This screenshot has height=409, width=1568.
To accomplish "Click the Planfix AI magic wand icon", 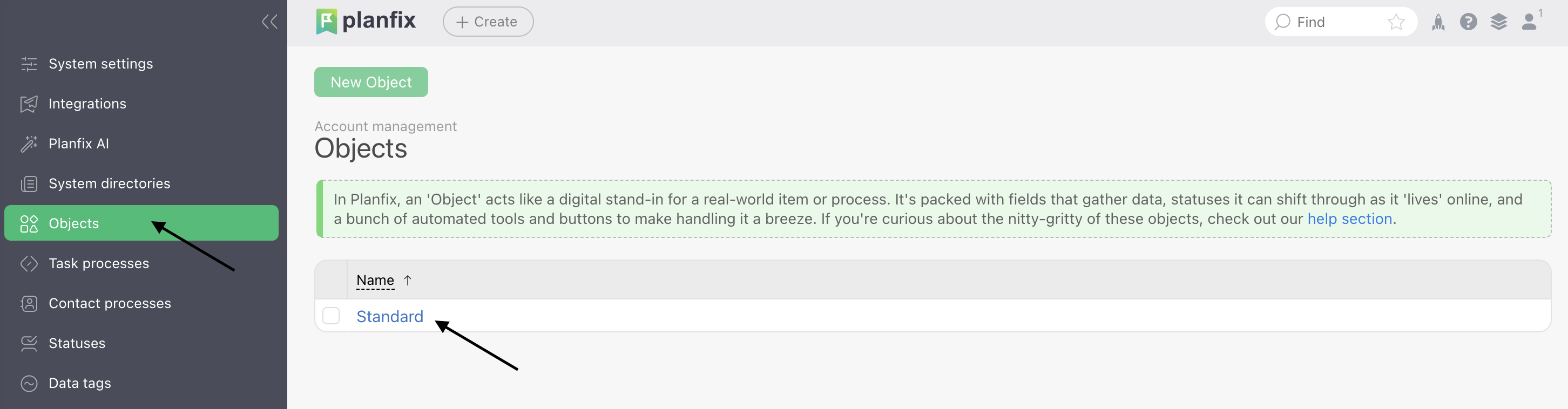I will coord(29,144).
